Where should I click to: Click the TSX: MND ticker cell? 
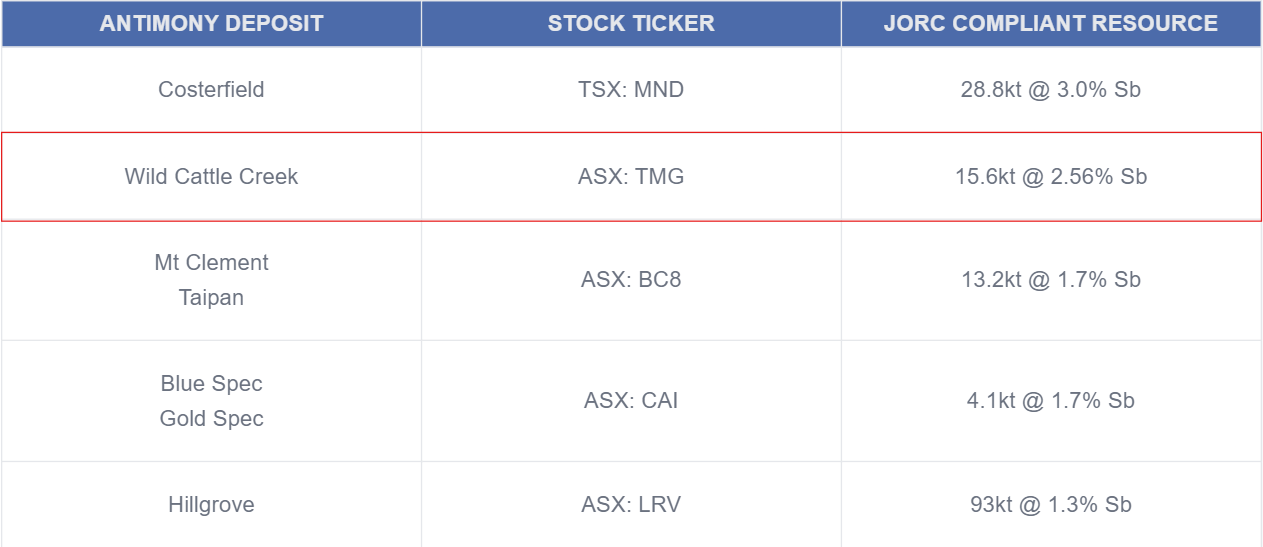(631, 89)
